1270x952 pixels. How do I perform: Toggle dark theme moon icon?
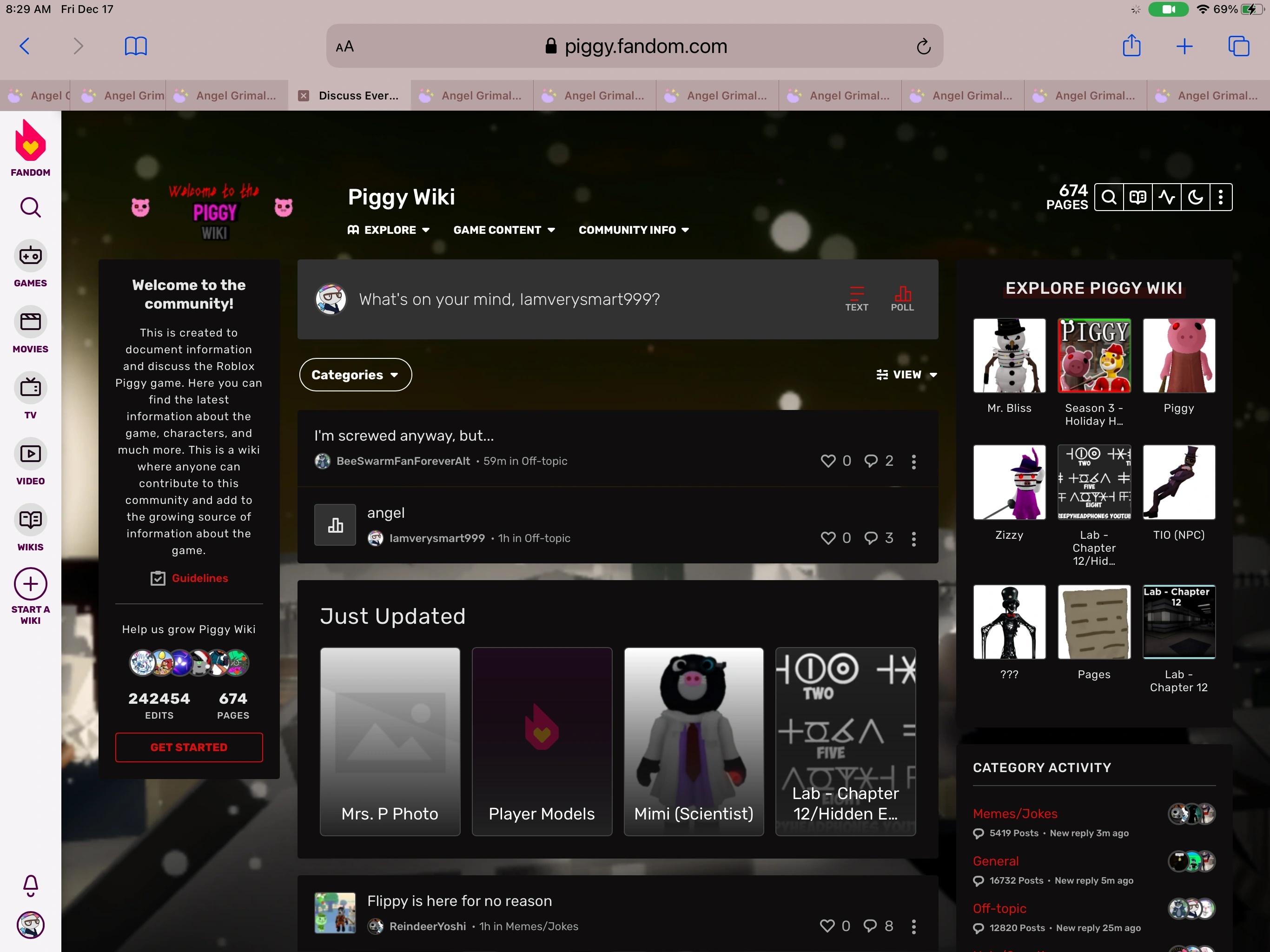(1195, 198)
